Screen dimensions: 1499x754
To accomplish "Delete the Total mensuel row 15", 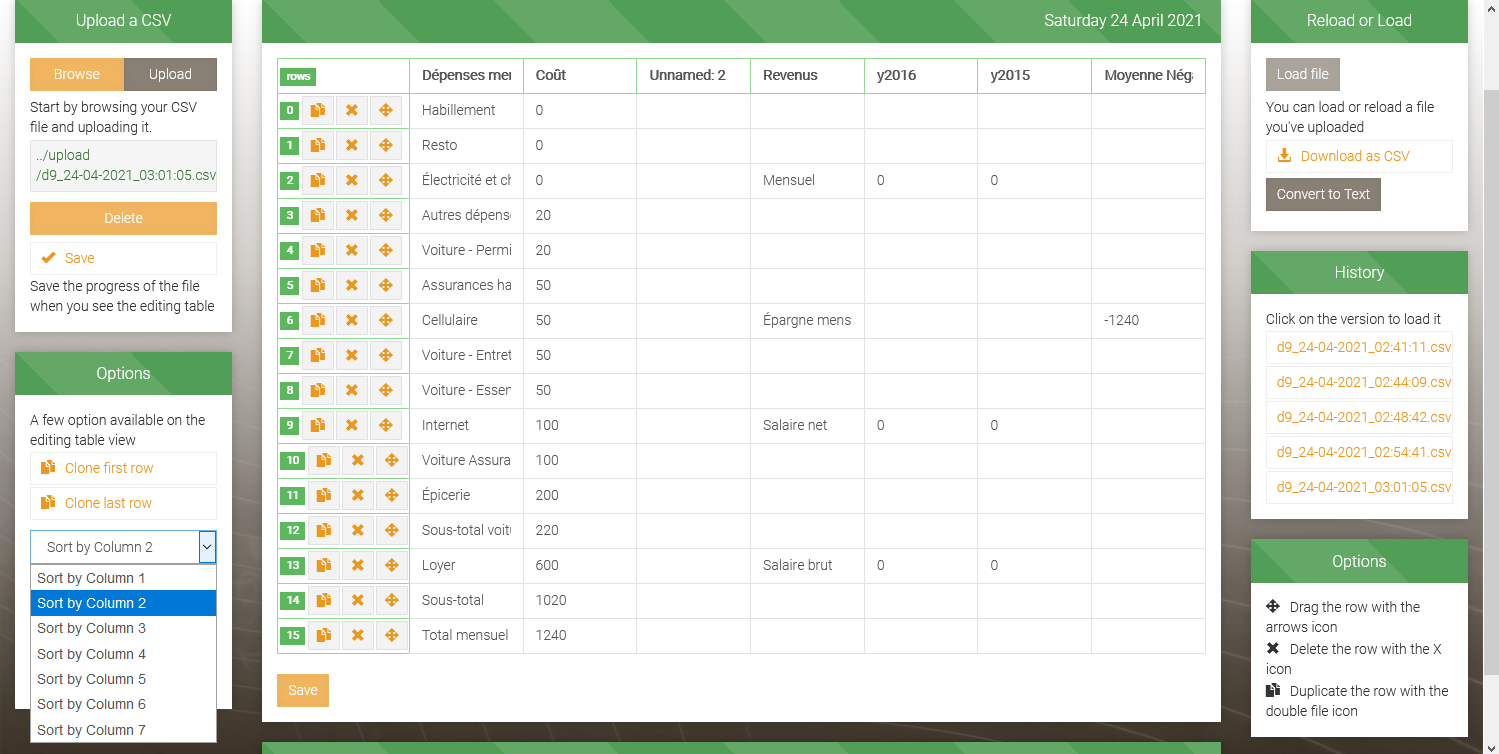I will pos(357,636).
